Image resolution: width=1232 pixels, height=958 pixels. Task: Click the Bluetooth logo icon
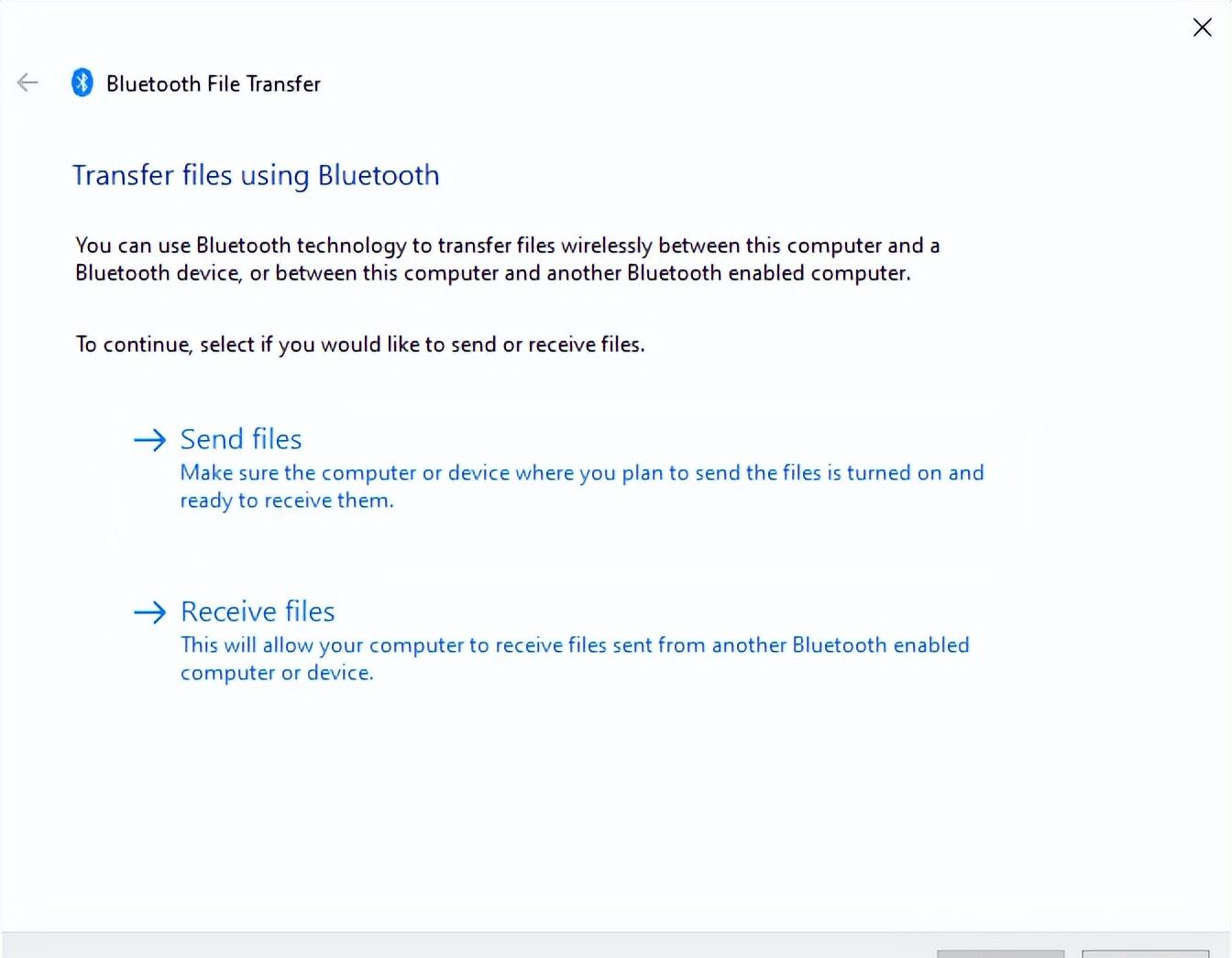[82, 83]
